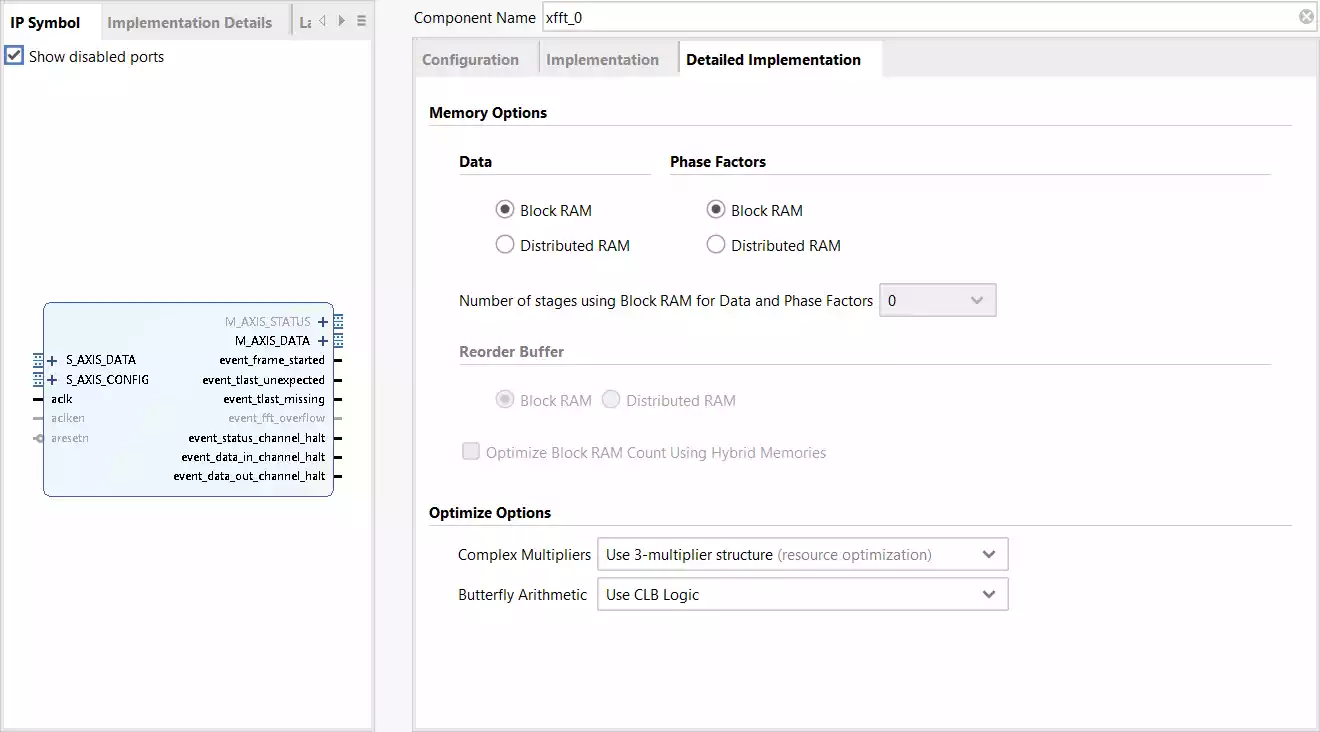
Task: Open the Complex Multipliers dropdown
Action: [802, 554]
